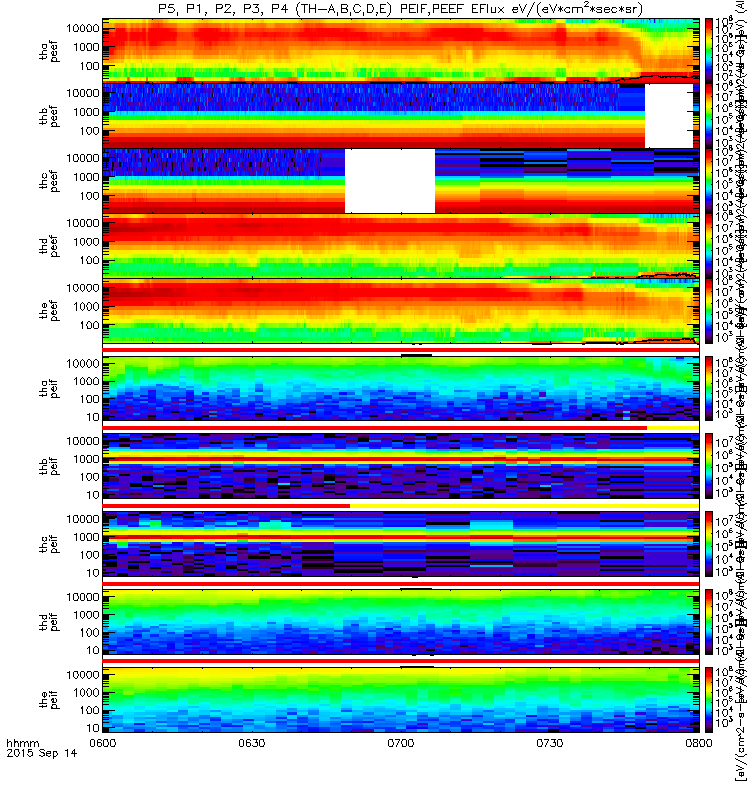The image size is (750, 800).
Task: Click the color bar beside the peif panel
Action: tap(709, 699)
